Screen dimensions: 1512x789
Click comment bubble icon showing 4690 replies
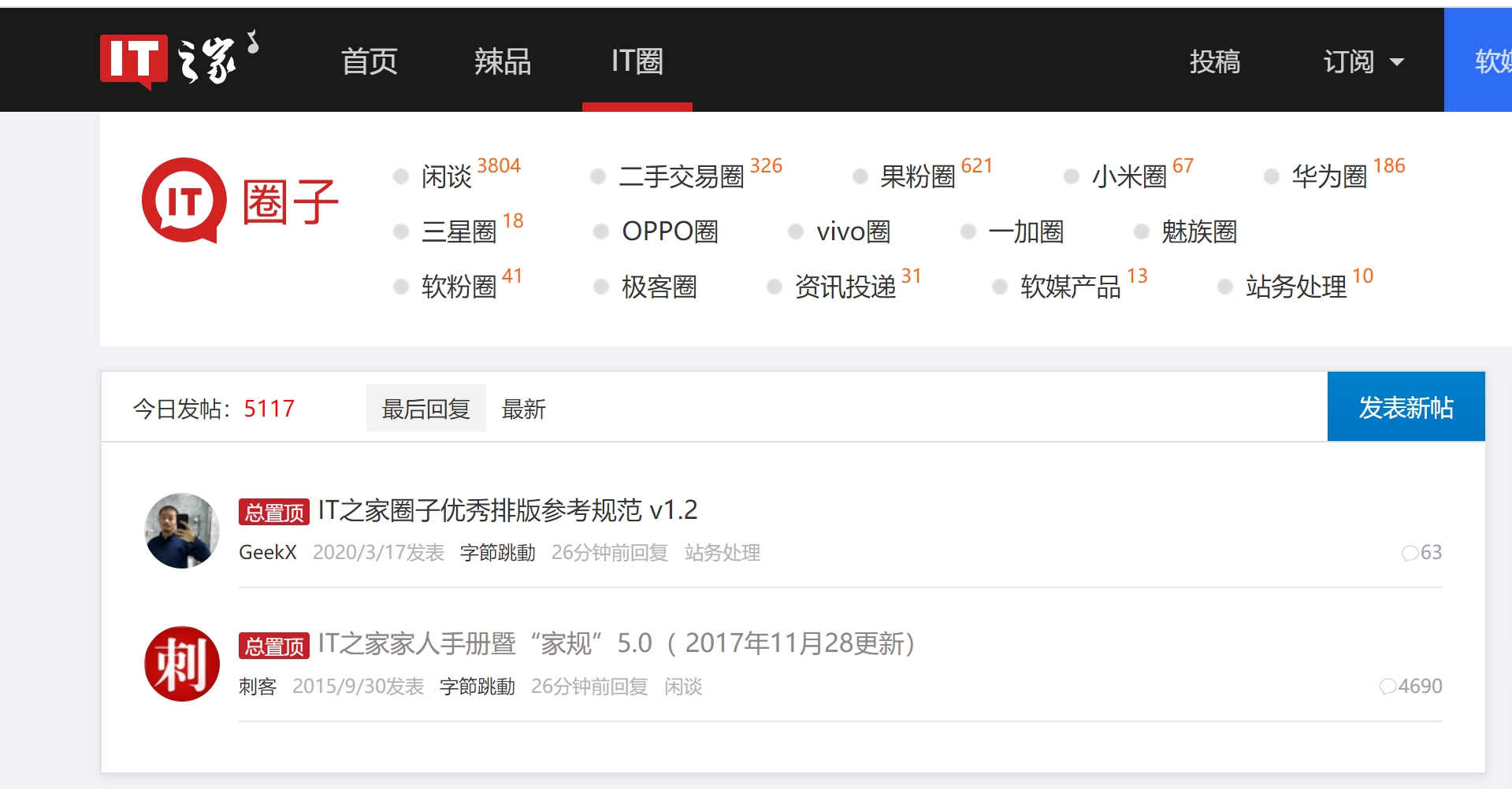[x=1388, y=687]
